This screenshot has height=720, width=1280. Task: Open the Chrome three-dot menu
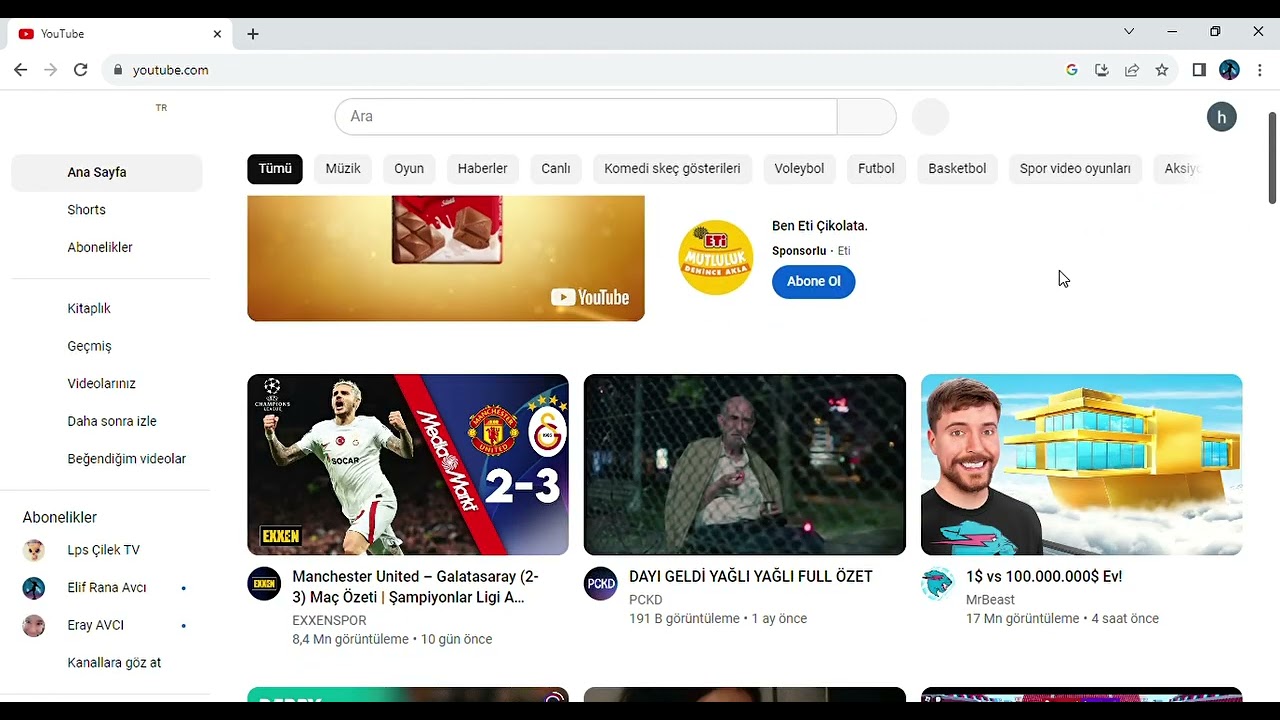[x=1260, y=70]
